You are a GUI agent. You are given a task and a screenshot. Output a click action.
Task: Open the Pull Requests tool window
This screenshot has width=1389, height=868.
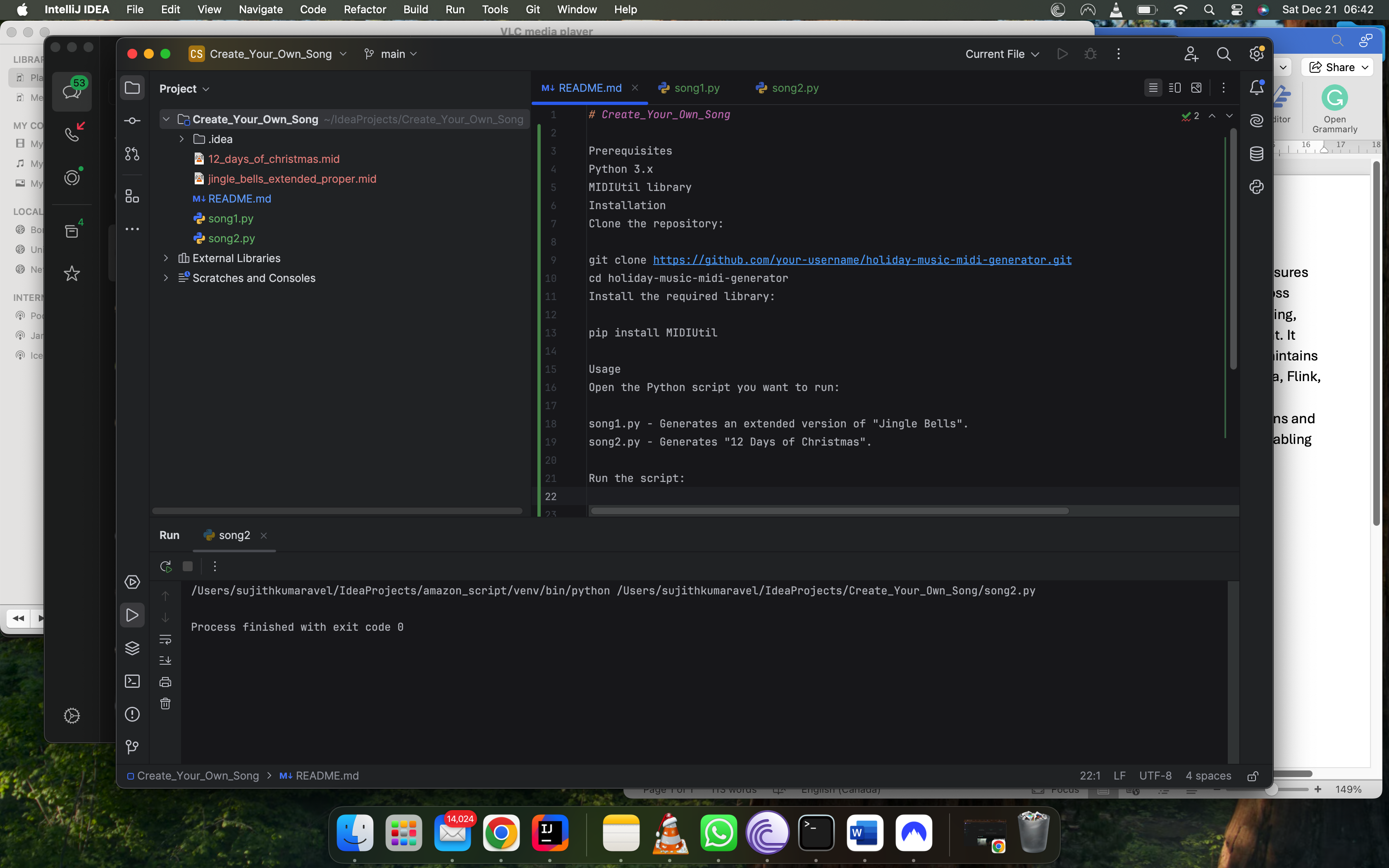point(132,154)
